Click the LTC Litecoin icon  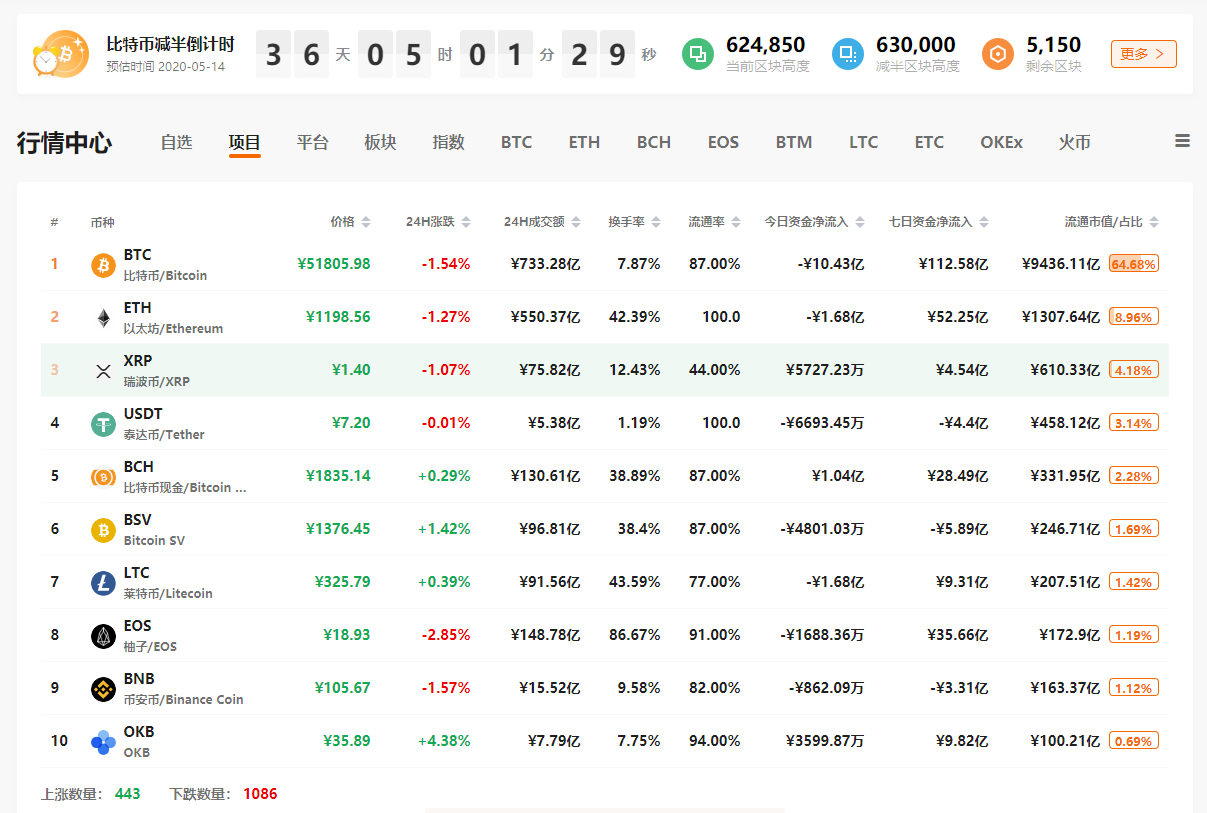point(103,583)
